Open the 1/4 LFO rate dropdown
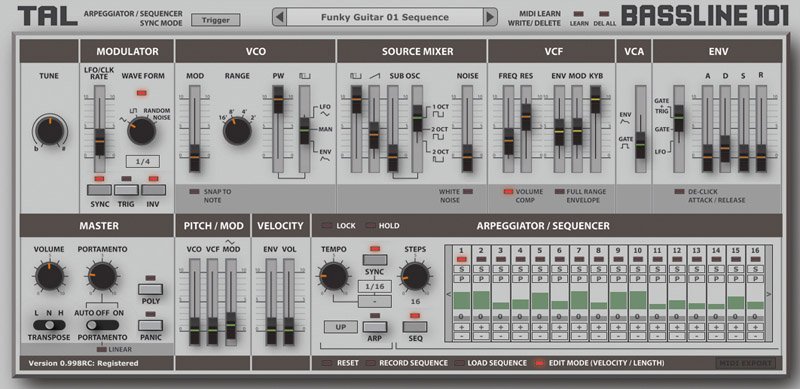The height and width of the screenshot is (389, 800). 143,161
